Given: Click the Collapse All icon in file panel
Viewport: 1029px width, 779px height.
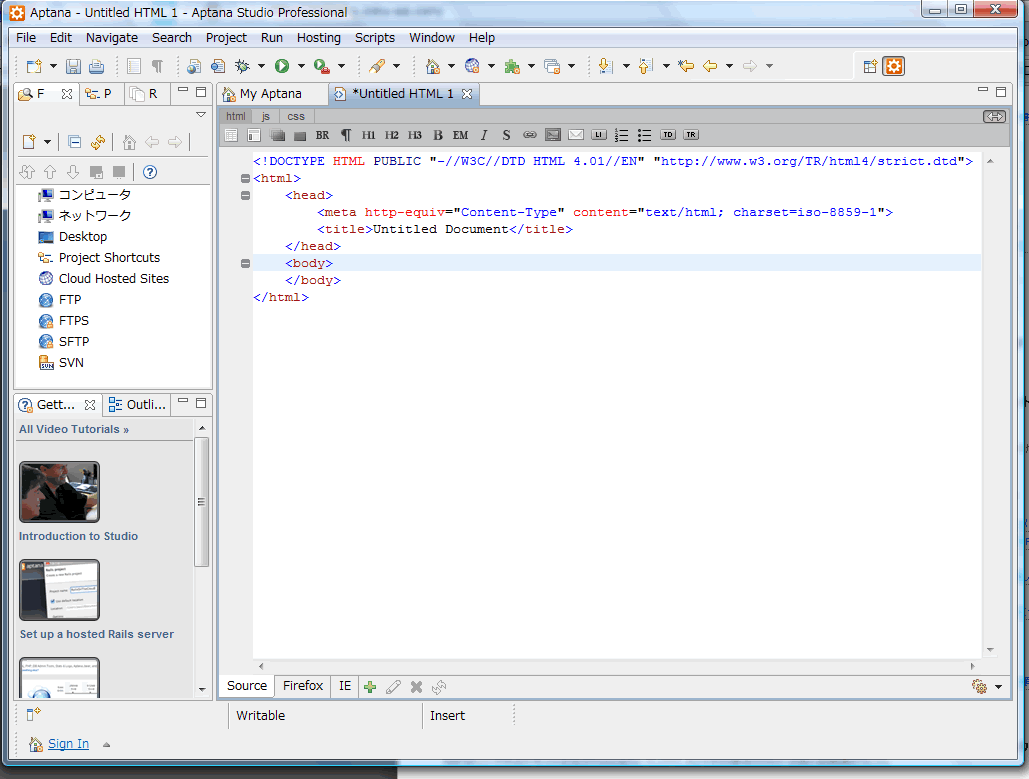Looking at the screenshot, I should pyautogui.click(x=75, y=142).
